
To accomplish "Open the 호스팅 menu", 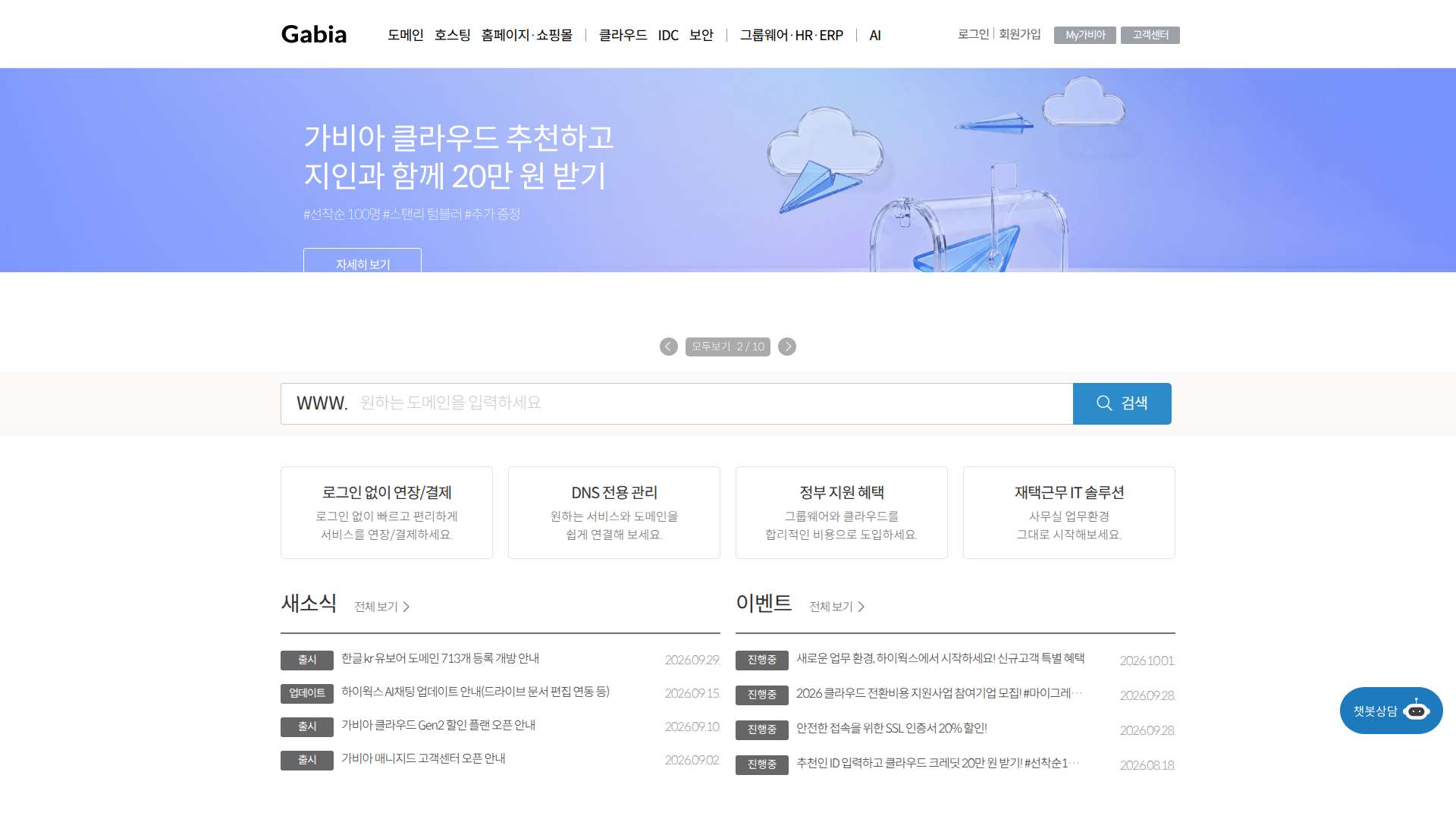I will point(452,35).
